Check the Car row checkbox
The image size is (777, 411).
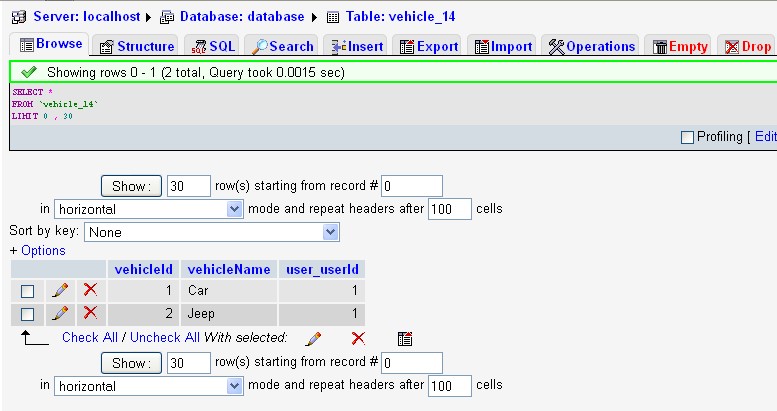pos(27,291)
